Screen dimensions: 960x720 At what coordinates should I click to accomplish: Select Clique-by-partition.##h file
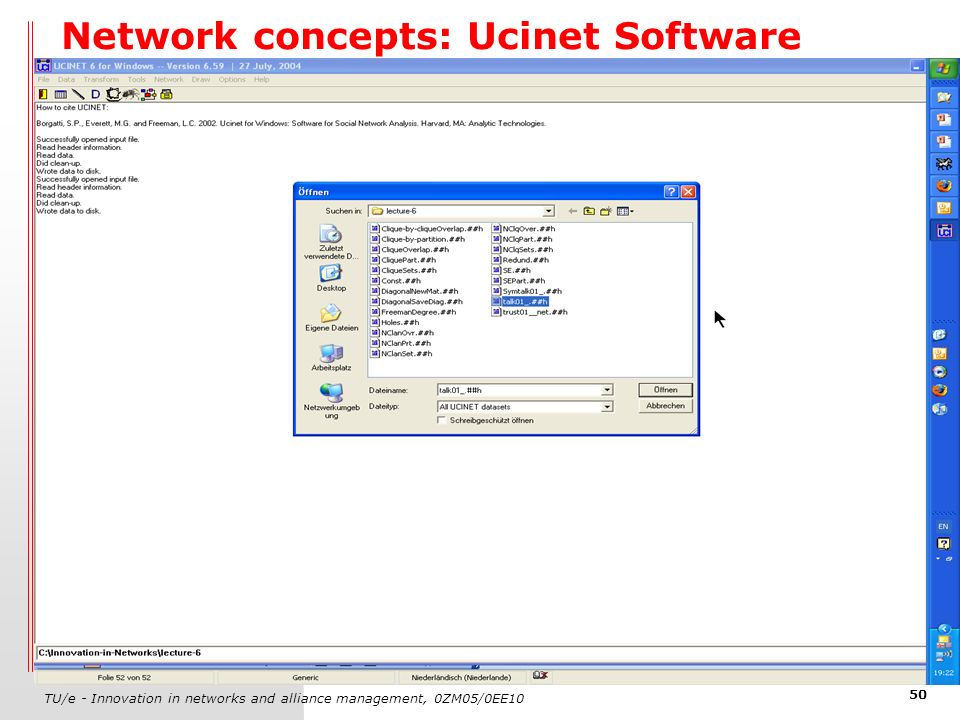418,239
